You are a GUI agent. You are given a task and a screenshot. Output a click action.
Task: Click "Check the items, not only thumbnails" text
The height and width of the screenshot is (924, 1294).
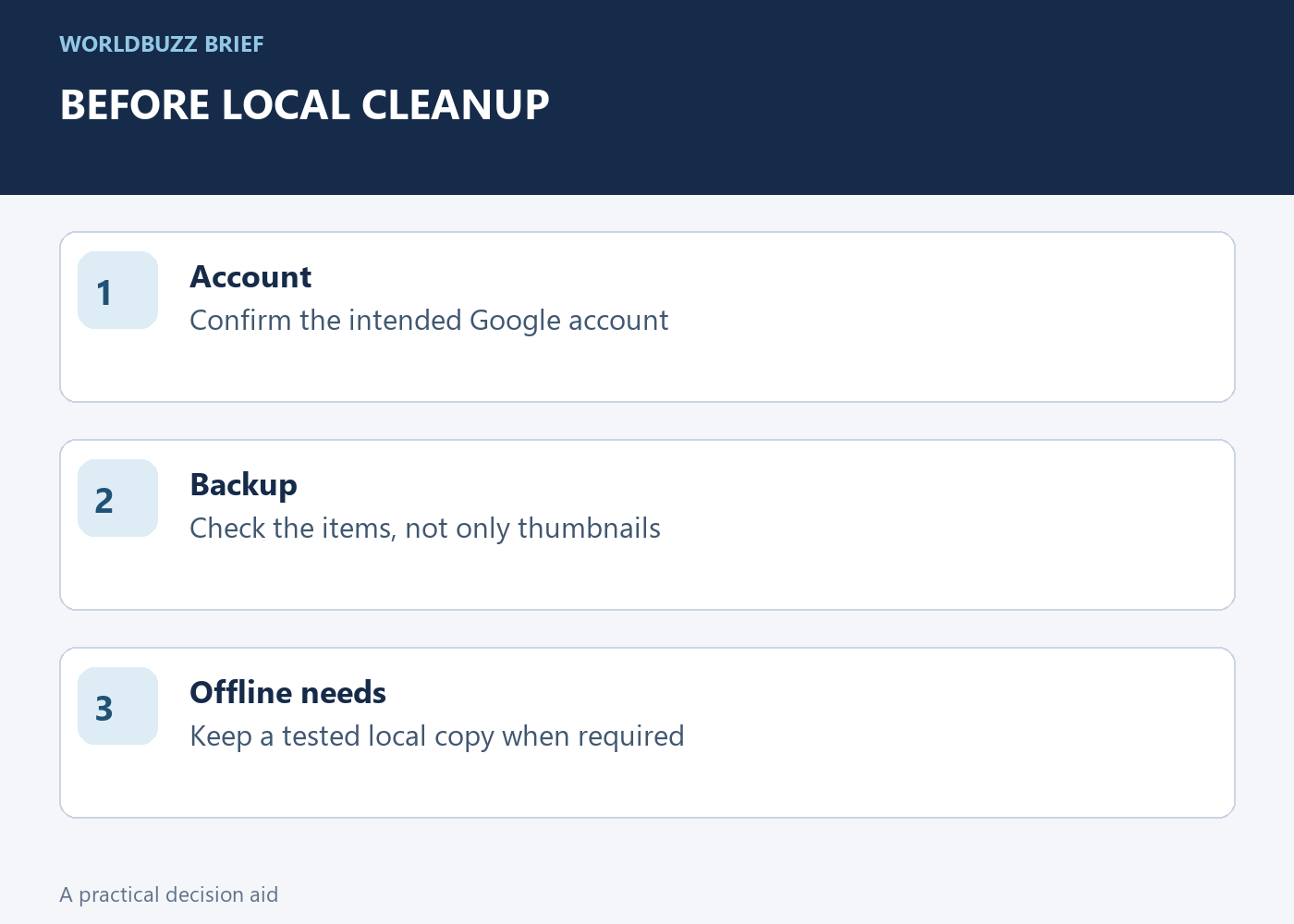[425, 529]
